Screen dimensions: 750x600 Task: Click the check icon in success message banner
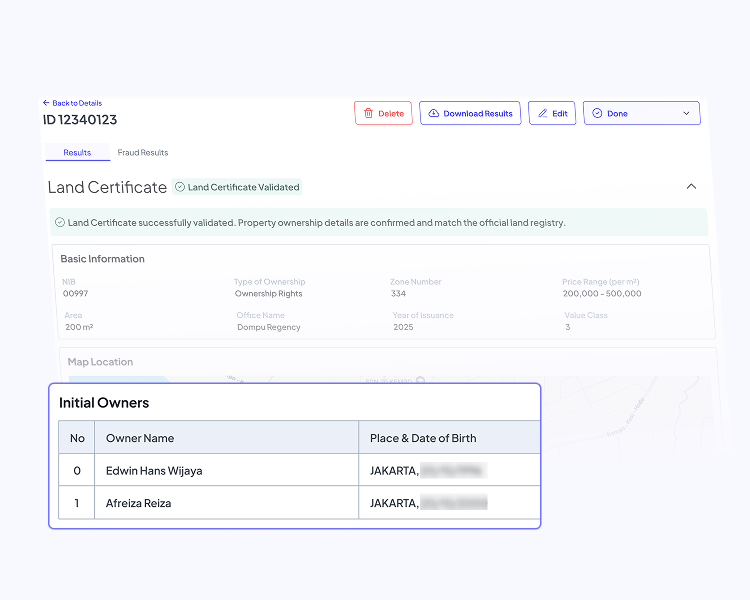point(60,223)
